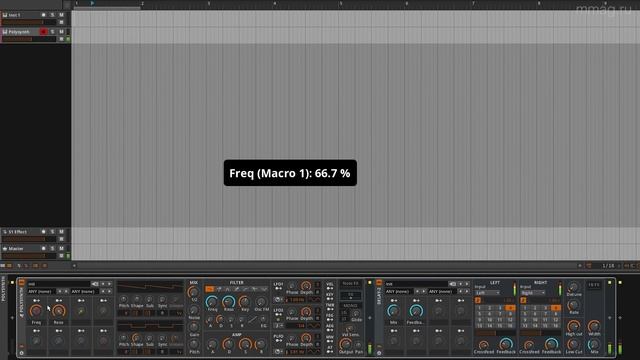Click the Polysynth Pan knob
The width and height of the screenshot is (640, 360).
point(359,345)
